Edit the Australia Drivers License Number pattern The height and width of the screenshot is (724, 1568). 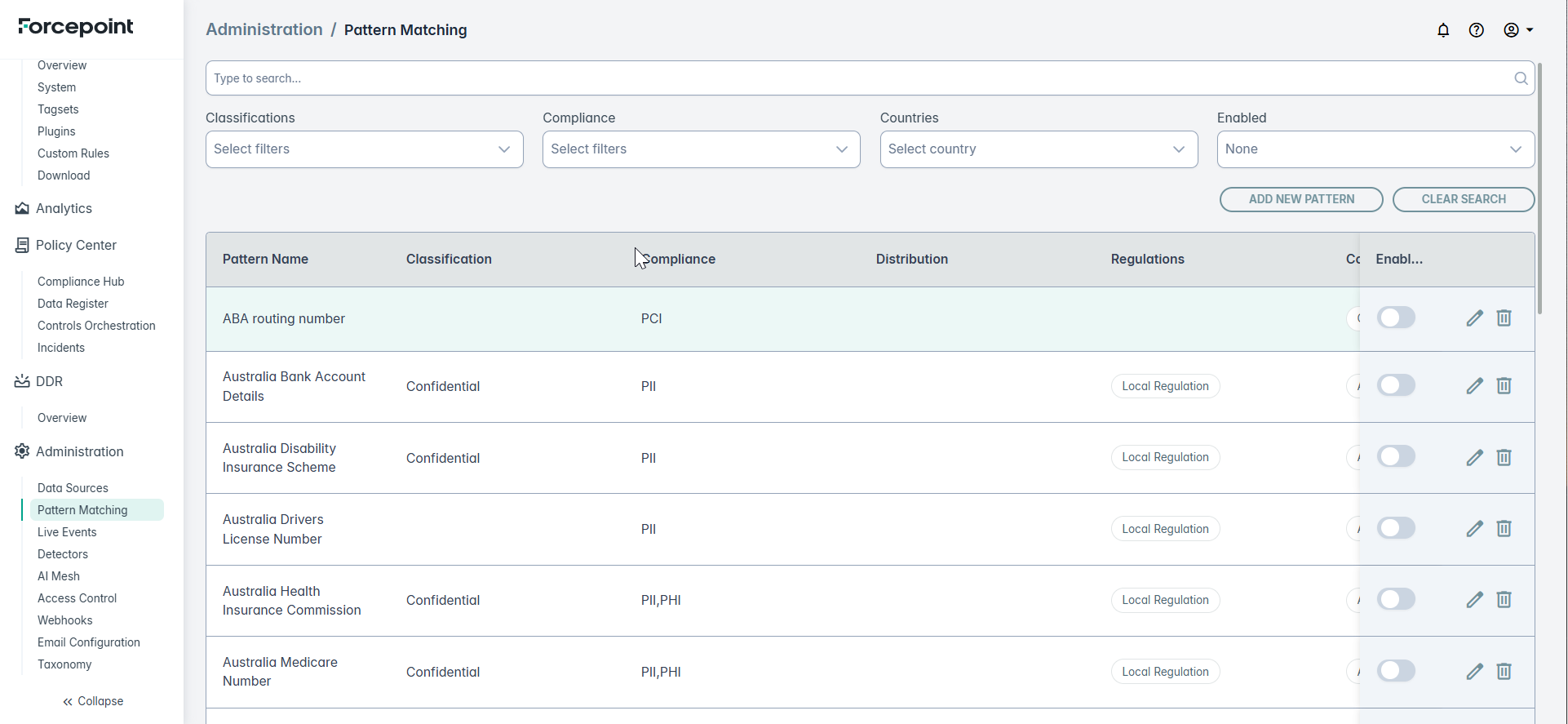[x=1474, y=529]
